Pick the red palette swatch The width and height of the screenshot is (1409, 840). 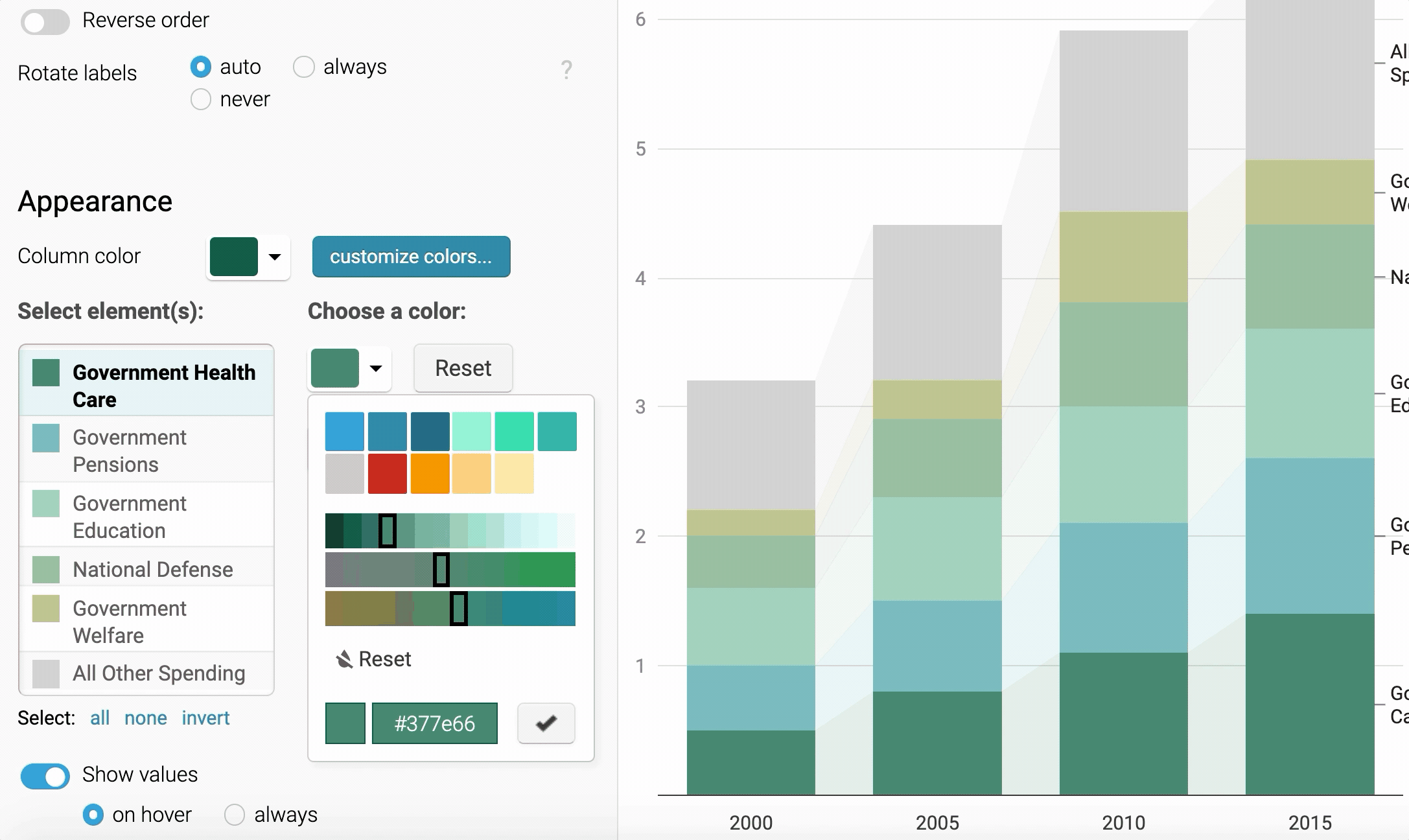click(387, 474)
